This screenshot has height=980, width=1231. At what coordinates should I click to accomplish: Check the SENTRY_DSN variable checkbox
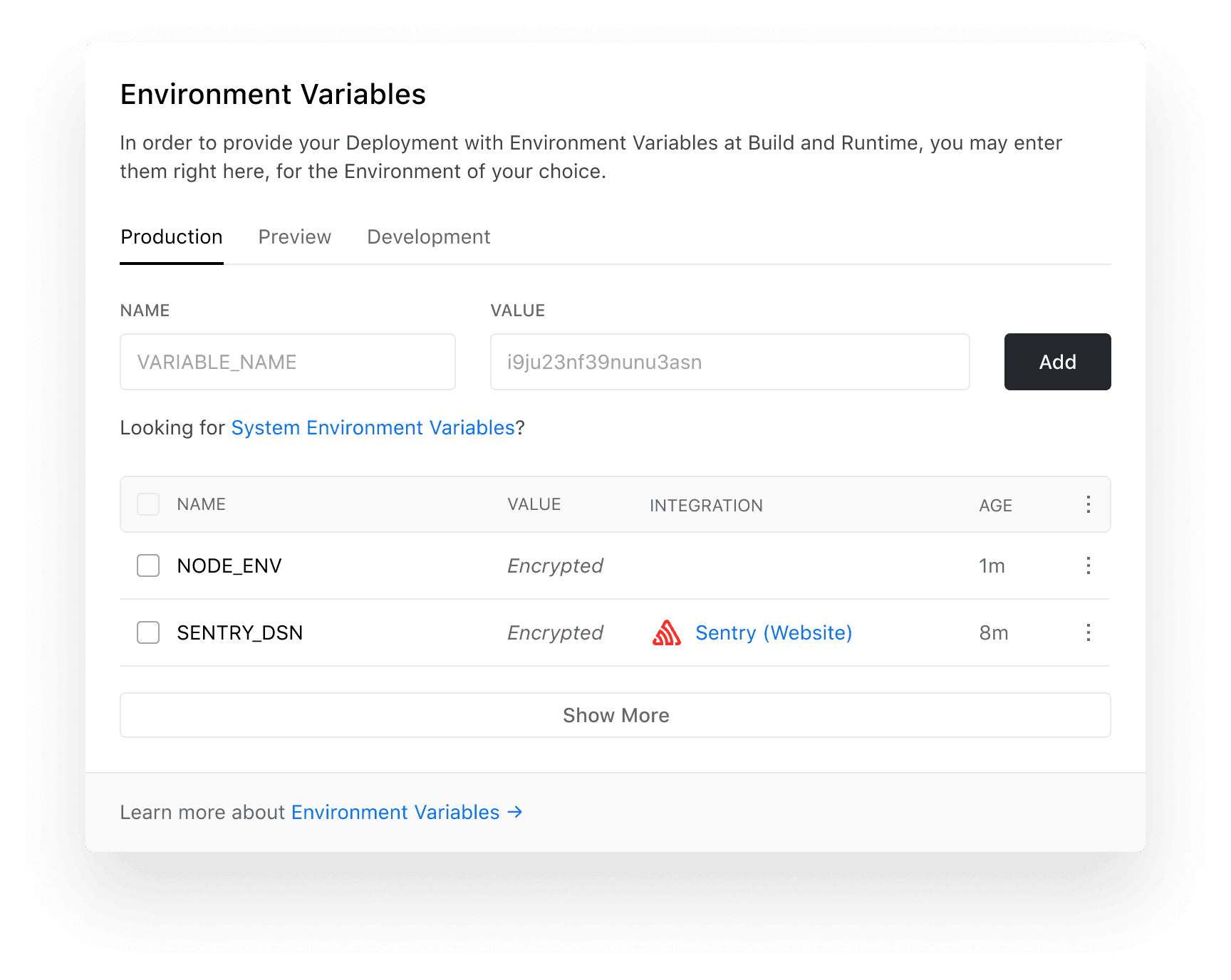tap(148, 632)
